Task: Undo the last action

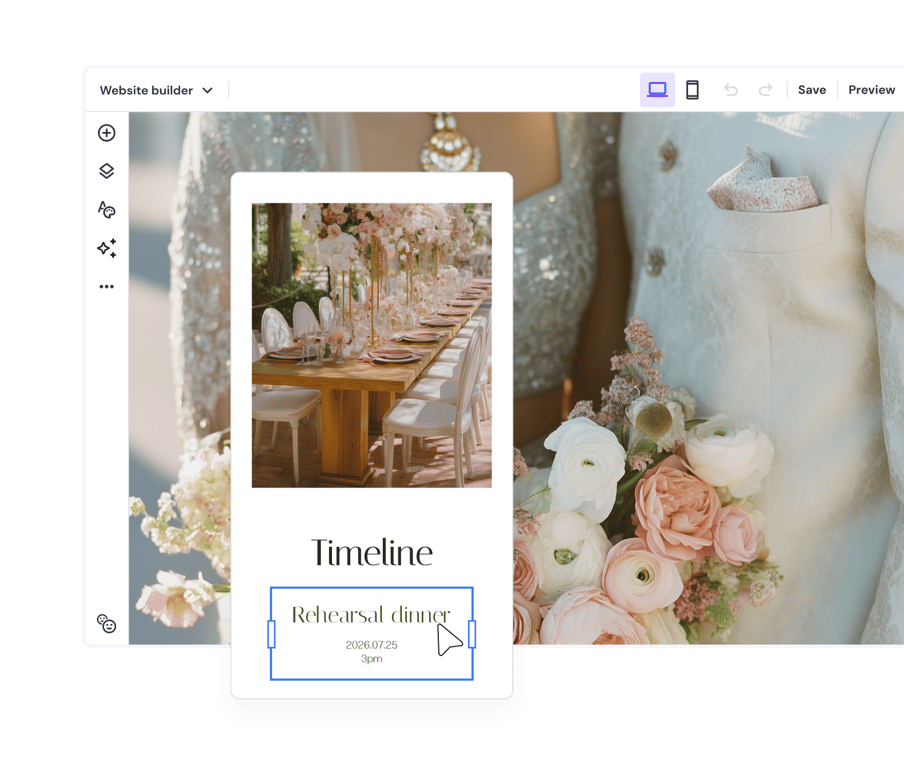Action: point(731,89)
